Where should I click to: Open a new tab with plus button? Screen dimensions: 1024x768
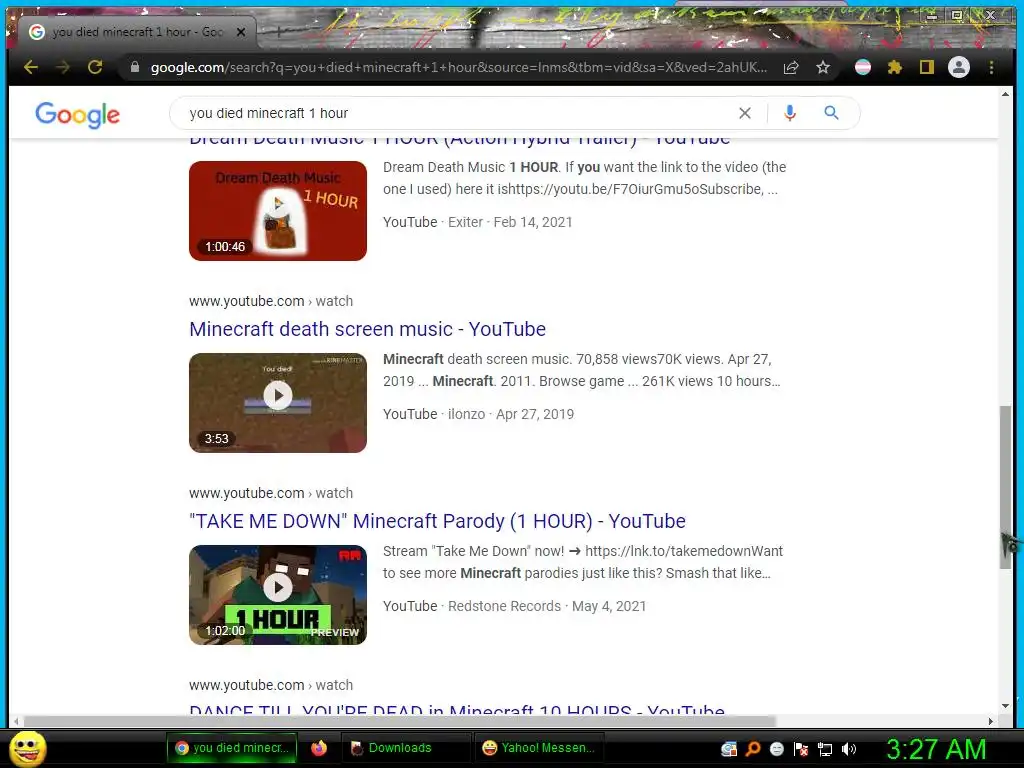278,31
